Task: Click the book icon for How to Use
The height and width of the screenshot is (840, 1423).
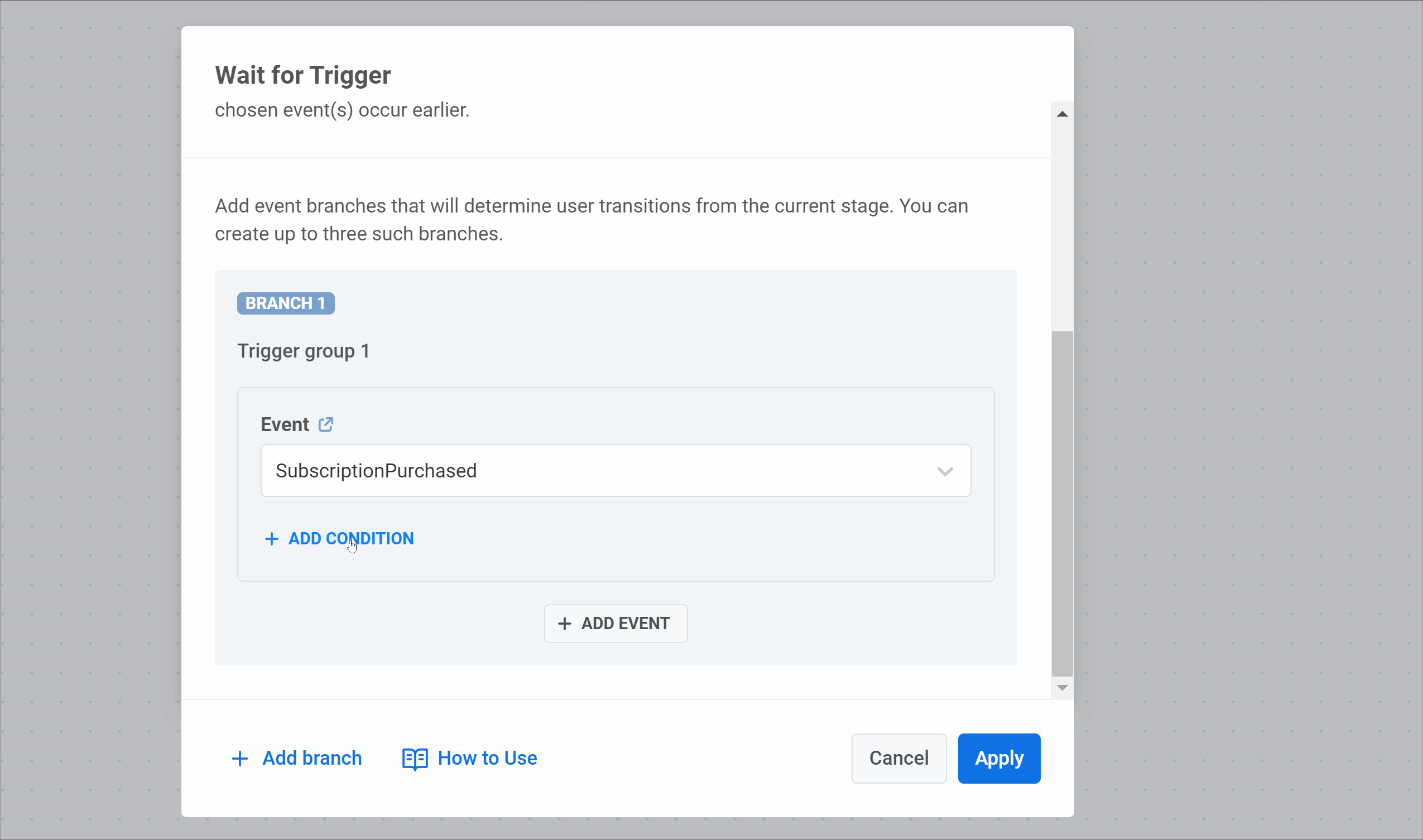Action: (x=415, y=759)
